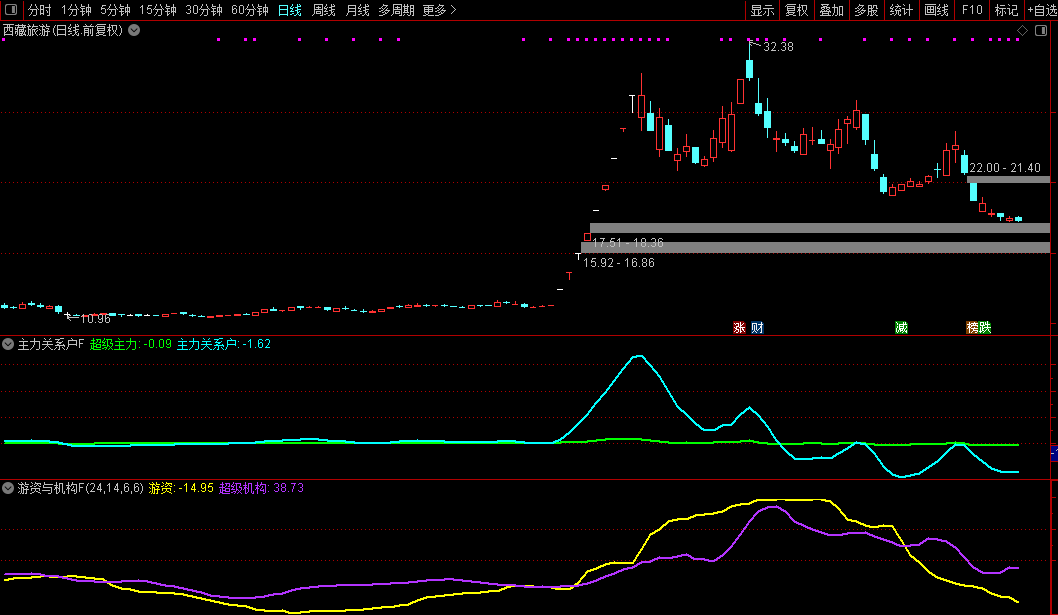Click the blue 财 event marker
Viewport: 1058px width, 615px height.
757,327
